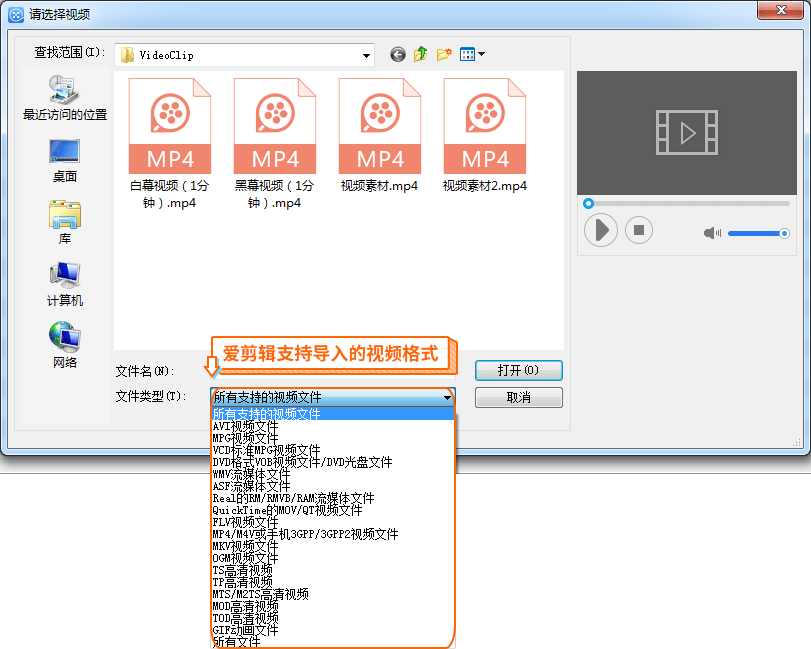The image size is (811, 649).
Task: Play the video preview
Action: point(601,230)
